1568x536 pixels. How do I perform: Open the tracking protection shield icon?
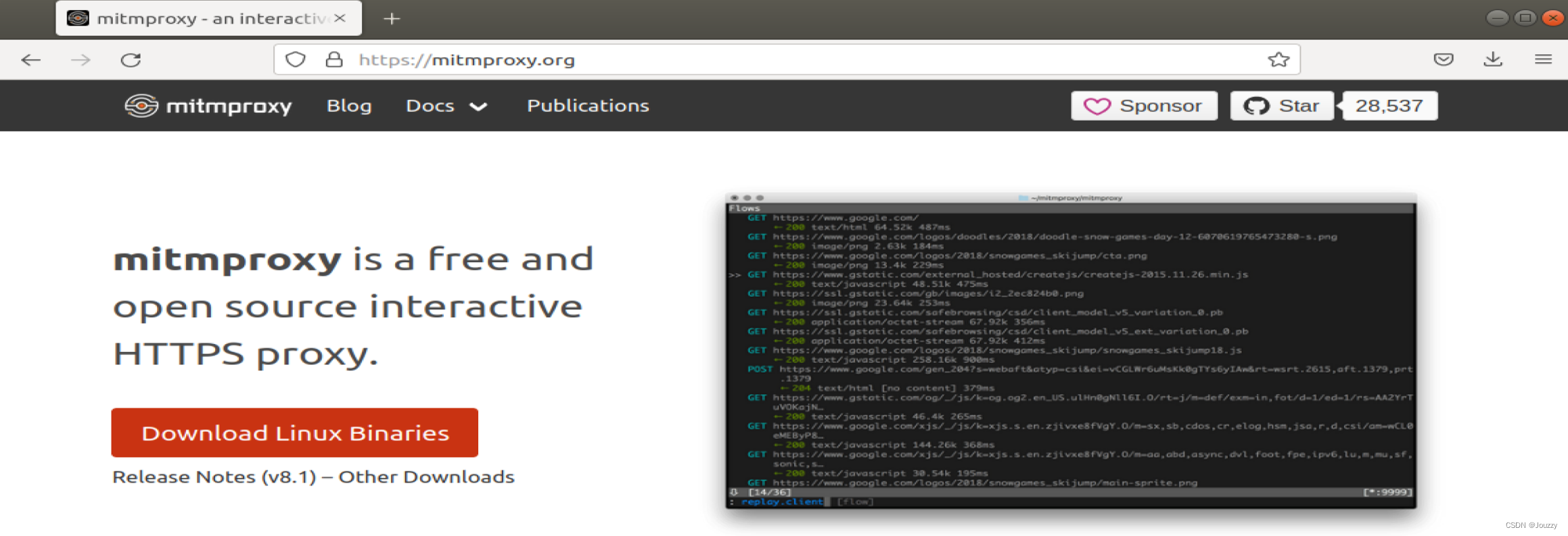295,59
